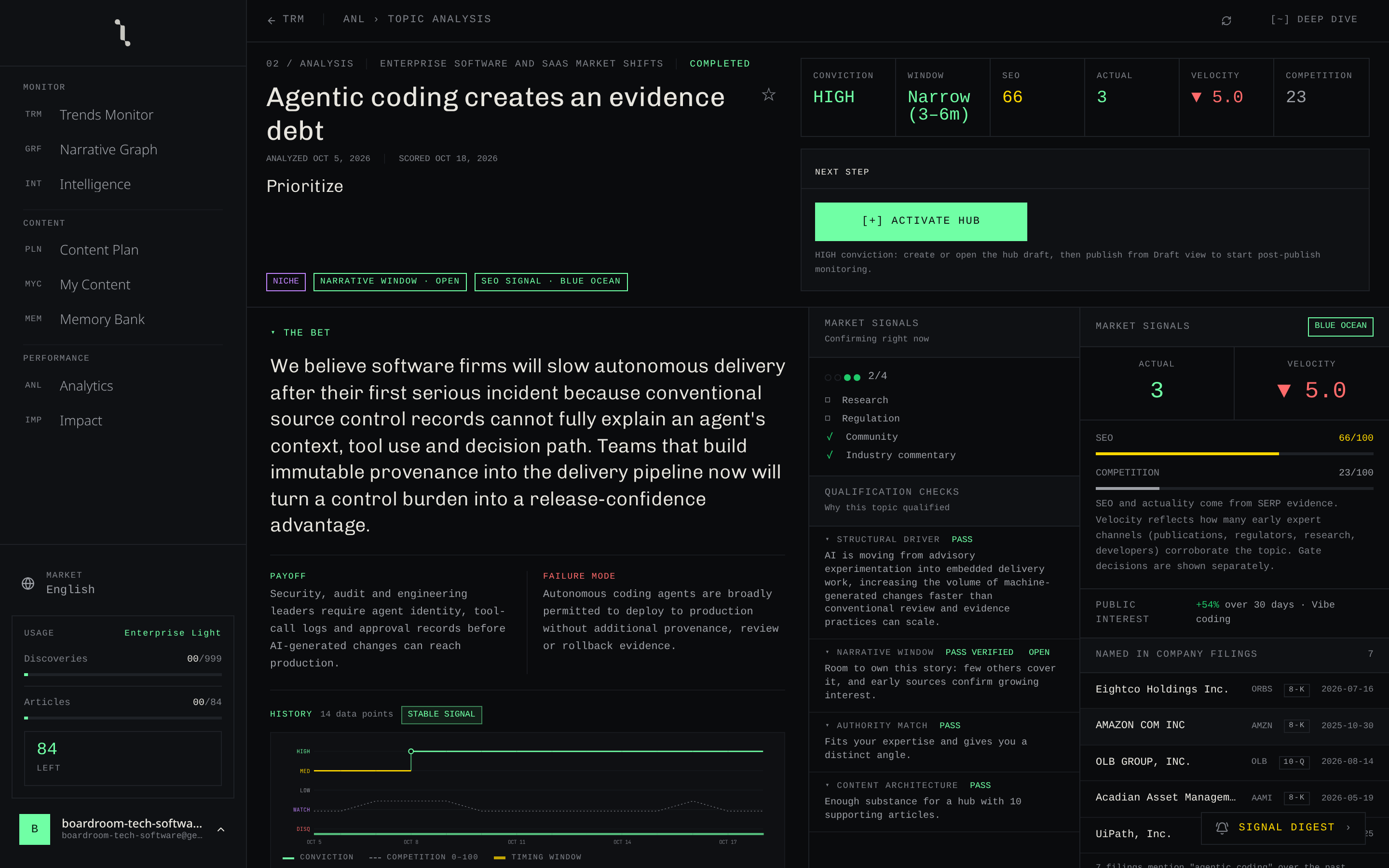Open the Memory Bank page
This screenshot has height=868, width=1389.
tap(123, 319)
